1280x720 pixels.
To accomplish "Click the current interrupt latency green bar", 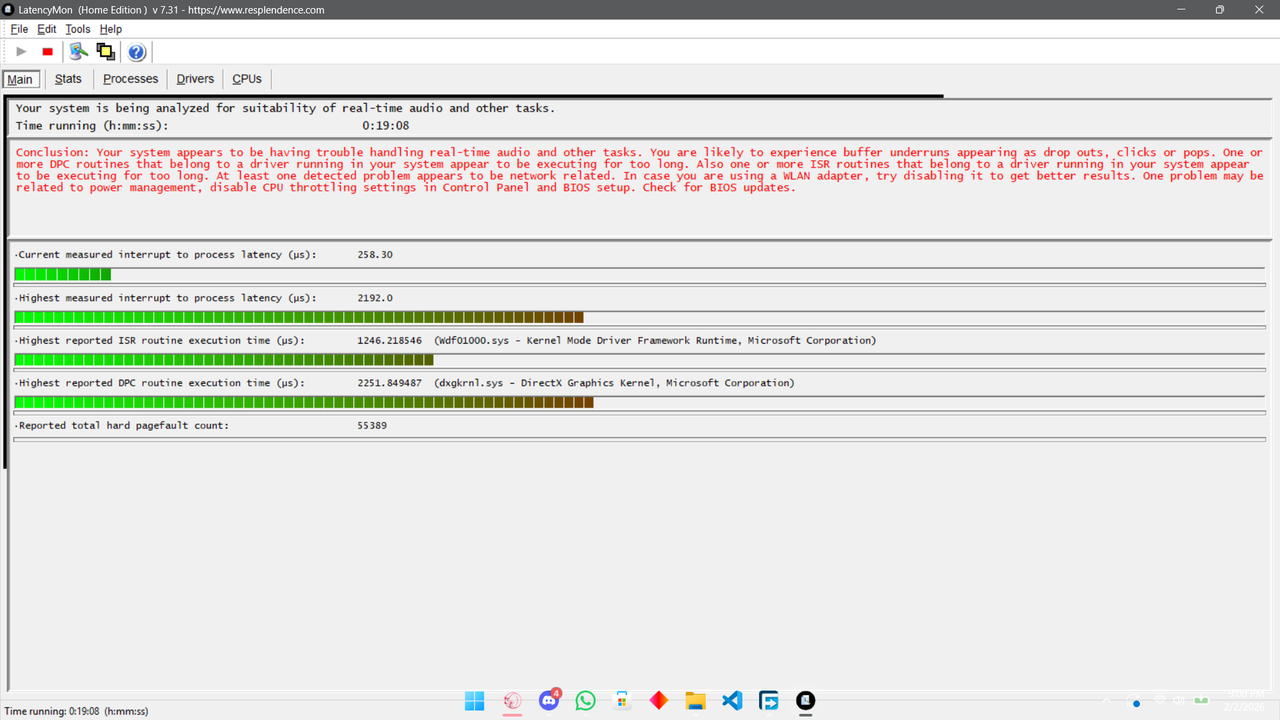I will (x=63, y=274).
